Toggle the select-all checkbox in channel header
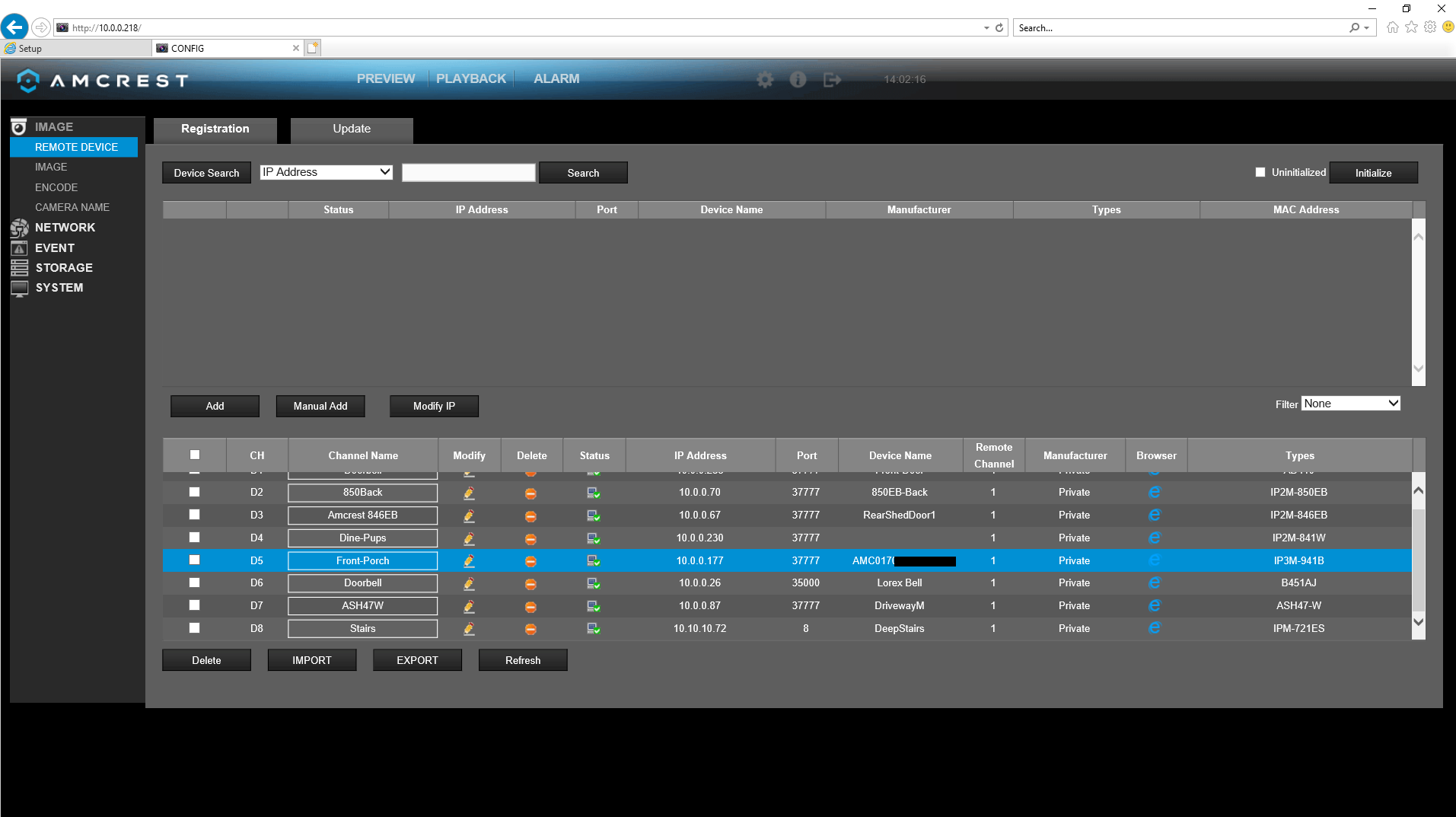Image resolution: width=1456 pixels, height=817 pixels. pyautogui.click(x=195, y=455)
